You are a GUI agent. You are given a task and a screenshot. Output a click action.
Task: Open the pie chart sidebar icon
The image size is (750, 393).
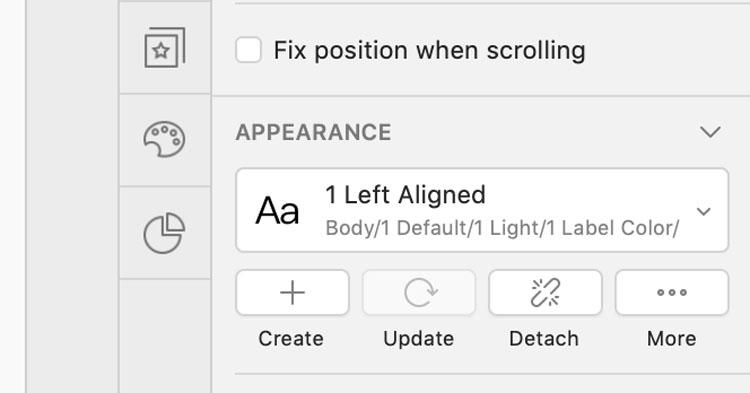click(x=164, y=233)
